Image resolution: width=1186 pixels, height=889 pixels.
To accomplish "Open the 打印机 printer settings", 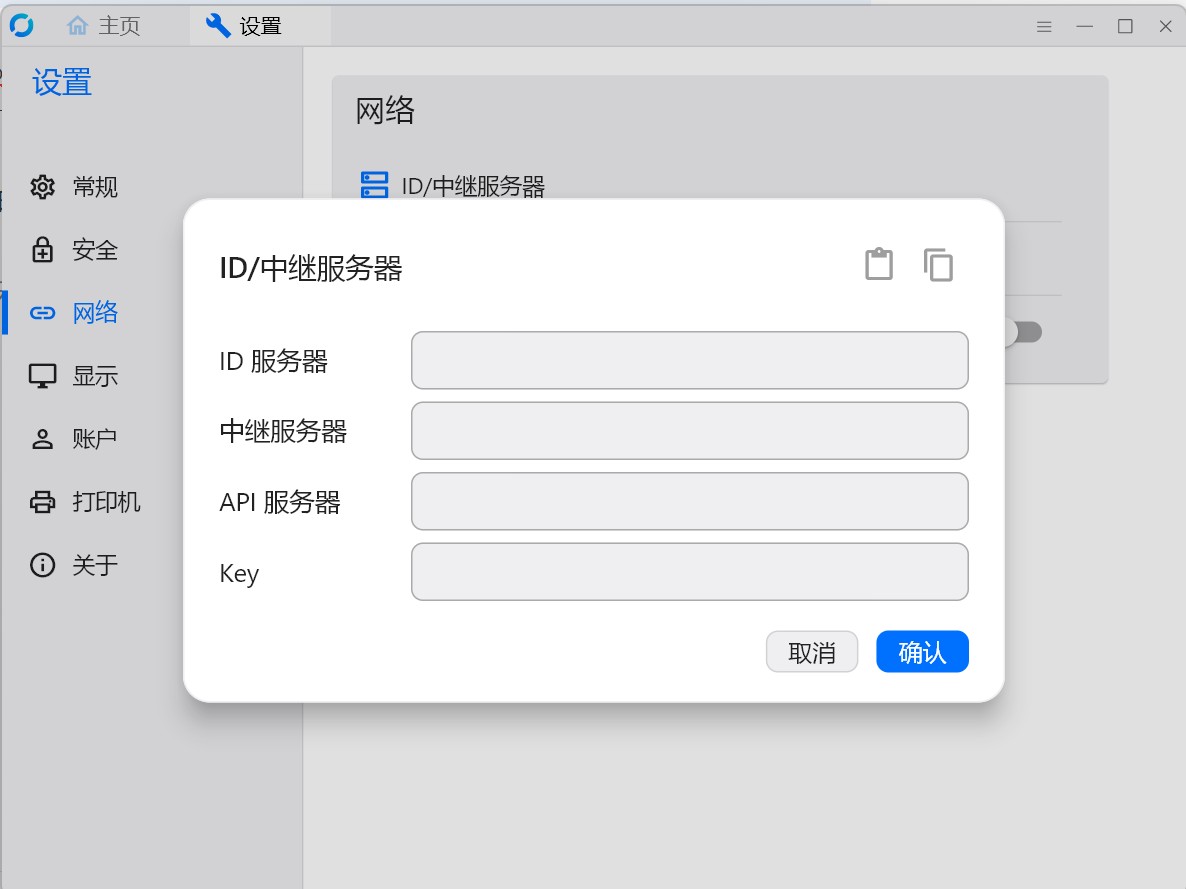I will [x=85, y=502].
